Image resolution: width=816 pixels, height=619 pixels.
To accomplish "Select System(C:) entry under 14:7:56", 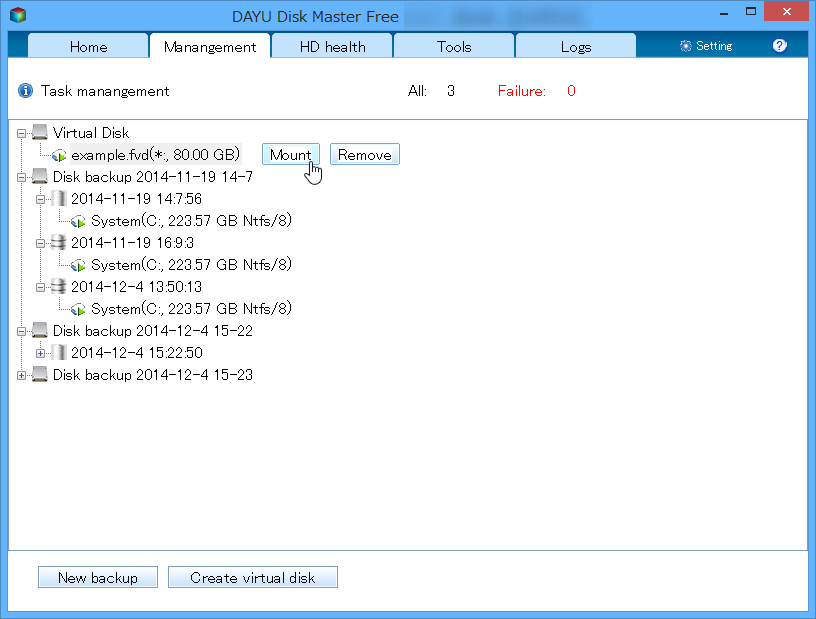I will point(191,221).
